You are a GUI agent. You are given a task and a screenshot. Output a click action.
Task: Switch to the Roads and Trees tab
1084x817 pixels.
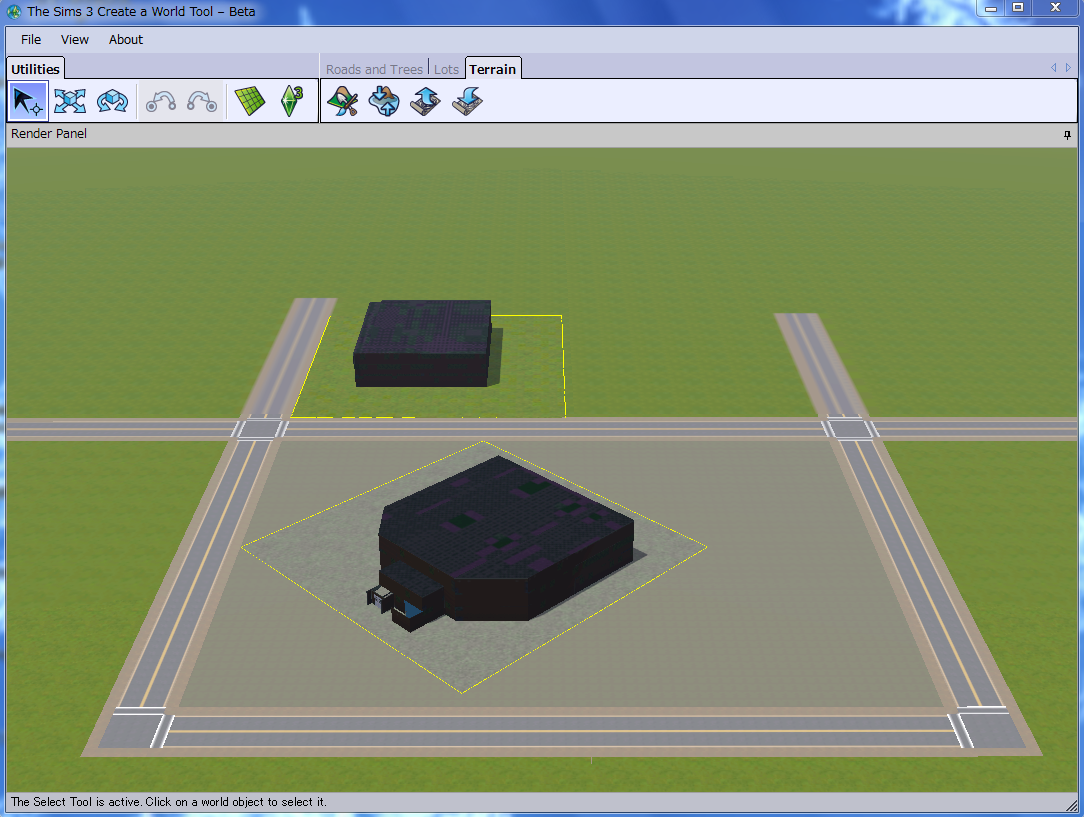pyautogui.click(x=374, y=69)
